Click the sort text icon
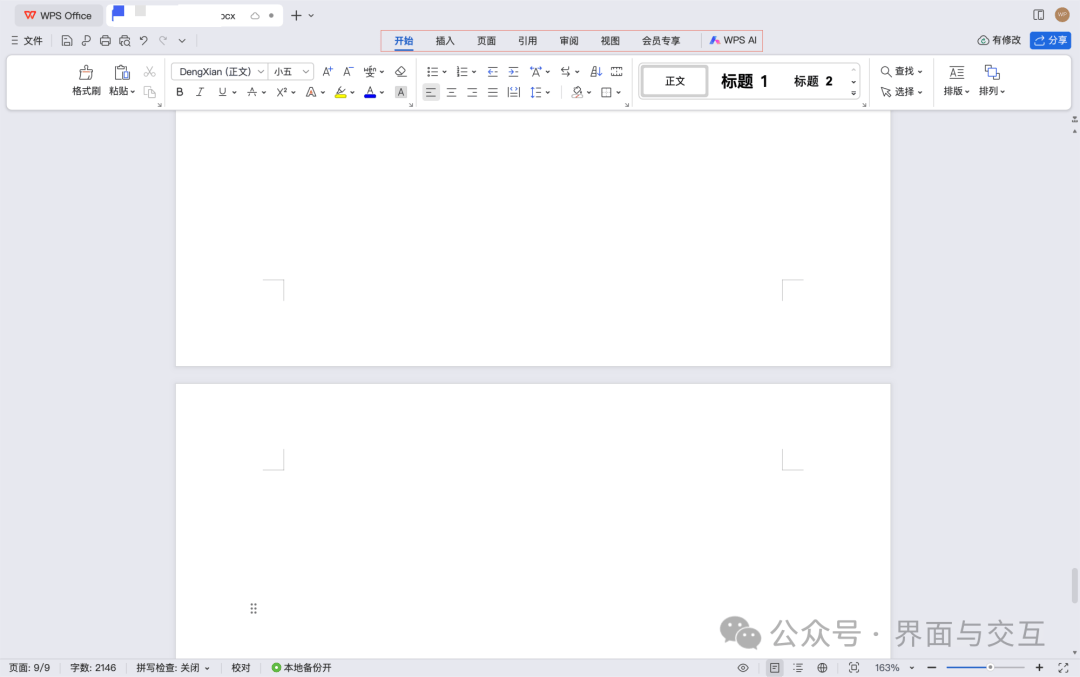 (597, 71)
